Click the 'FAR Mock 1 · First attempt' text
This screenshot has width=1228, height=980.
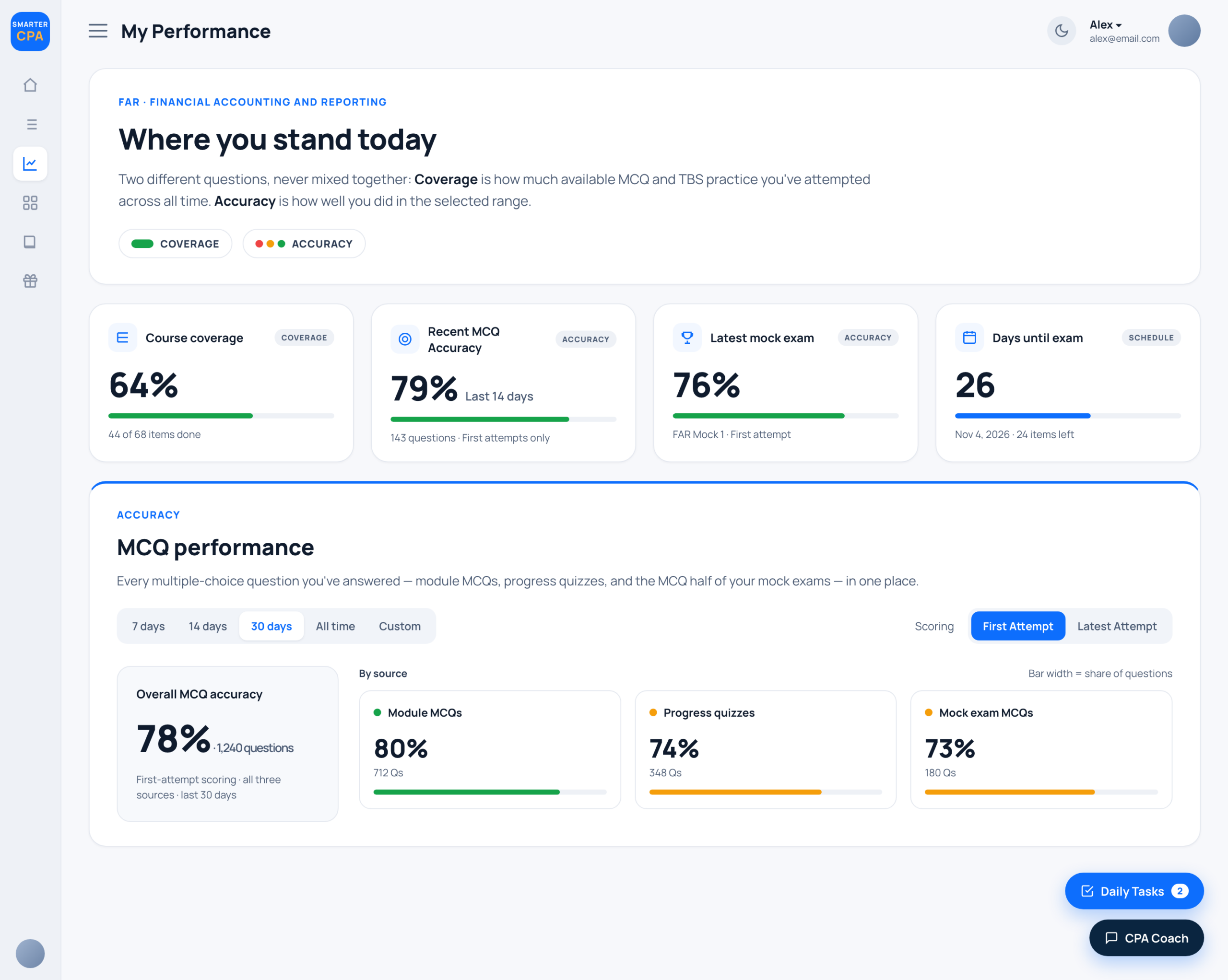coord(732,434)
